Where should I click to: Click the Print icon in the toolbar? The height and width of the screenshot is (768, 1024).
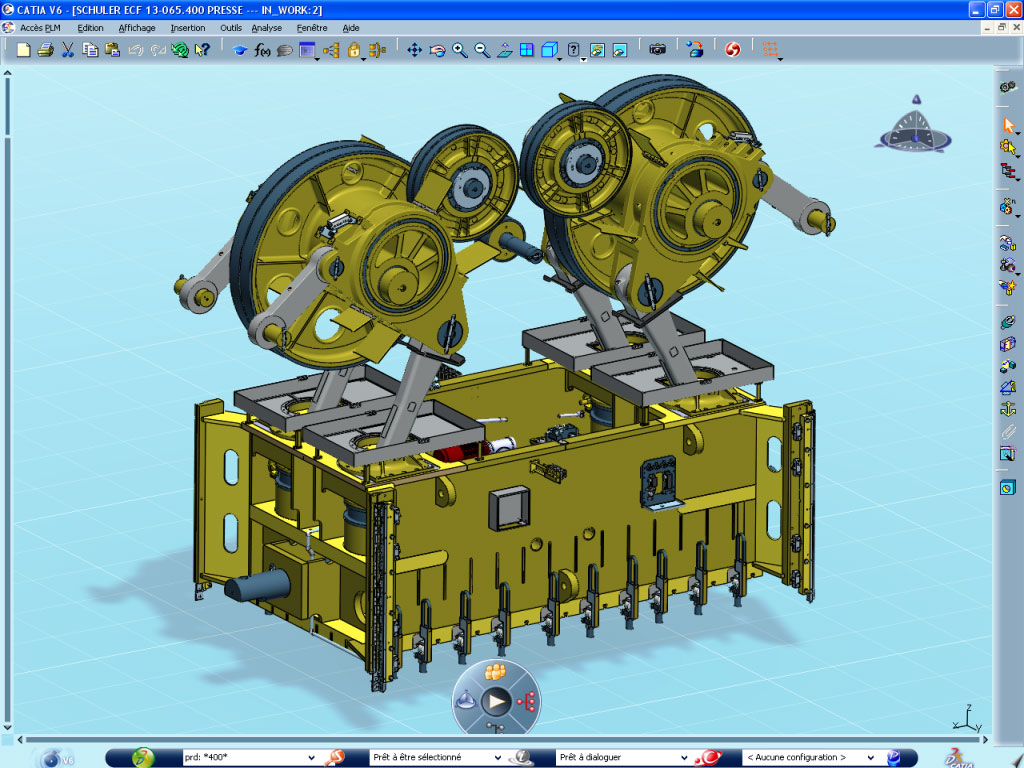pyautogui.click(x=45, y=49)
